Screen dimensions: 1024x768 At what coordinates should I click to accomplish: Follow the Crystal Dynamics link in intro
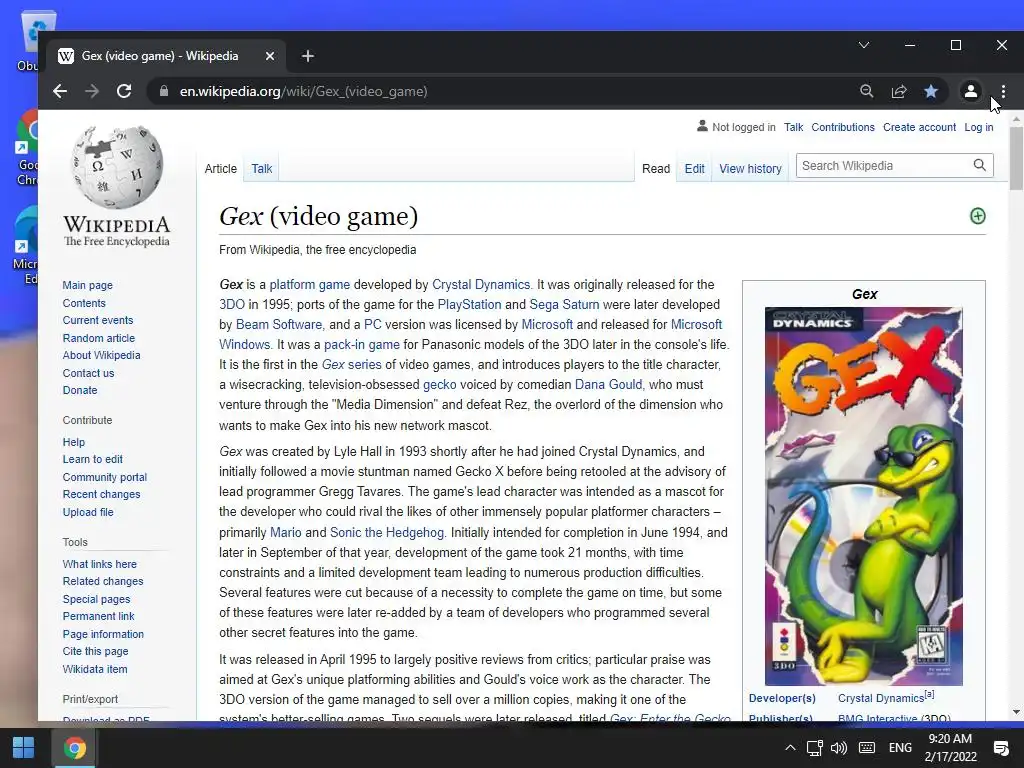click(481, 285)
